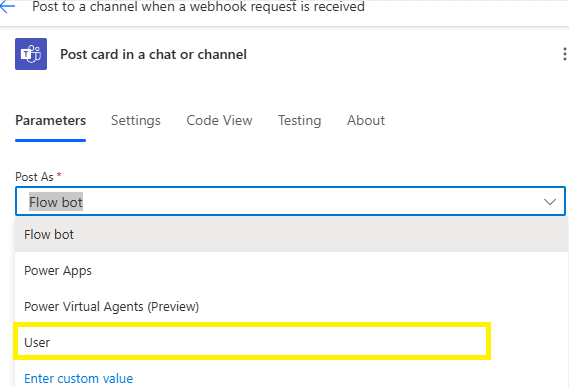Switch to the Parameters tab

[x=50, y=121]
